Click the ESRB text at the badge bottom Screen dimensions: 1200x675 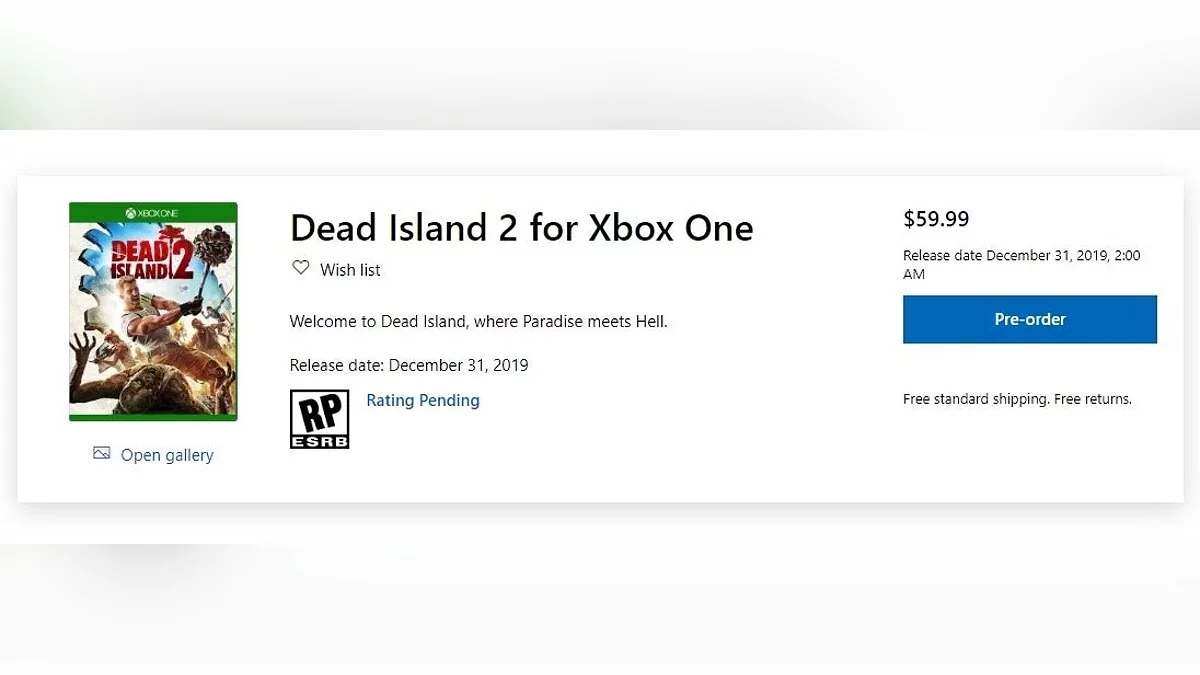pos(319,440)
